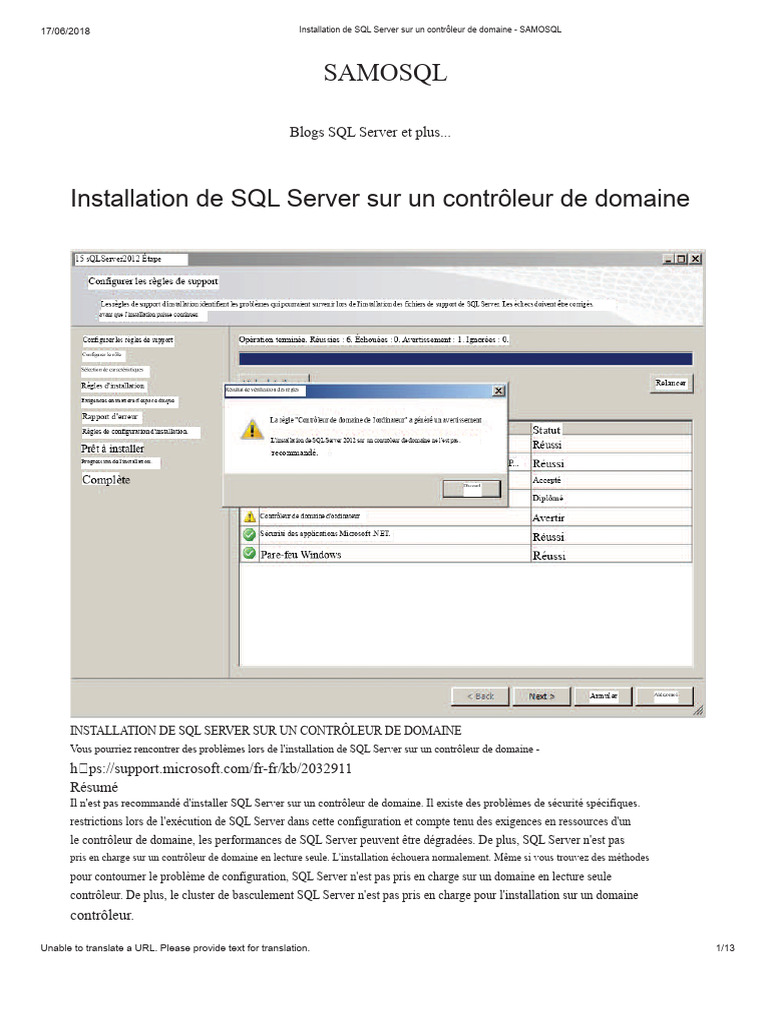
Task: Click the help button at bottom right
Action: [x=665, y=696]
